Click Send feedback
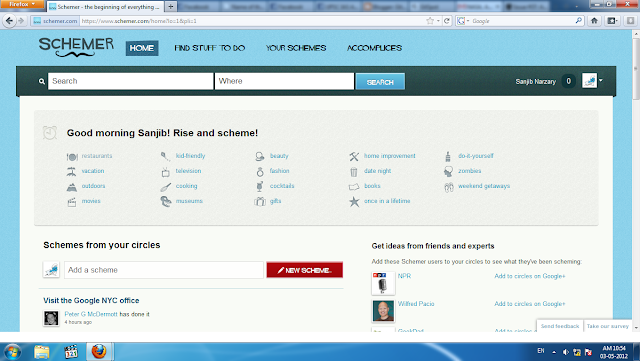Viewport: 640px width, 361px height. click(x=560, y=326)
